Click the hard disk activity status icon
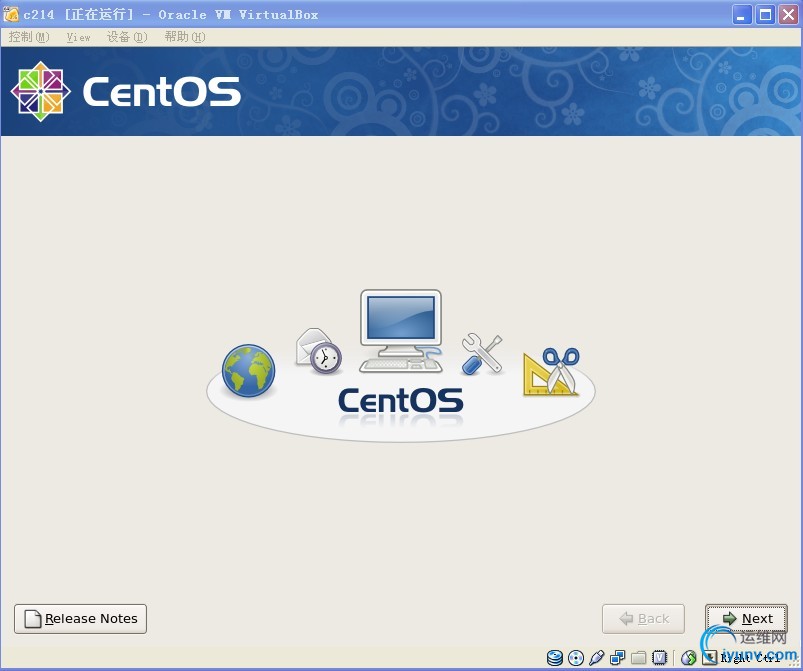 pos(555,658)
